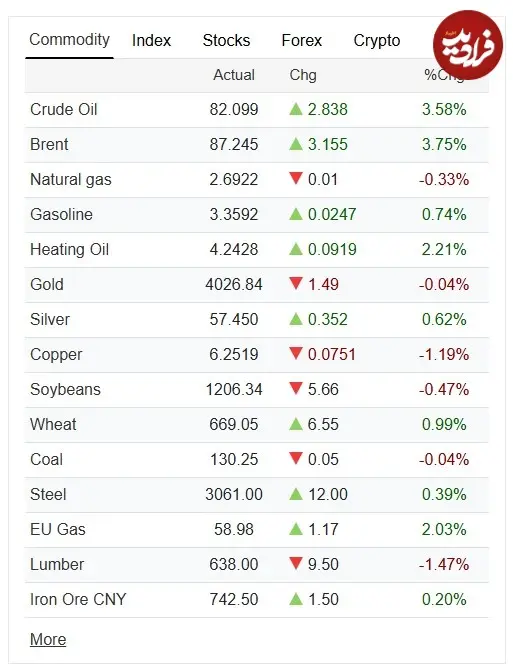Sort by the Chg column header
Viewport: 513px width, 672px height.
[x=303, y=75]
